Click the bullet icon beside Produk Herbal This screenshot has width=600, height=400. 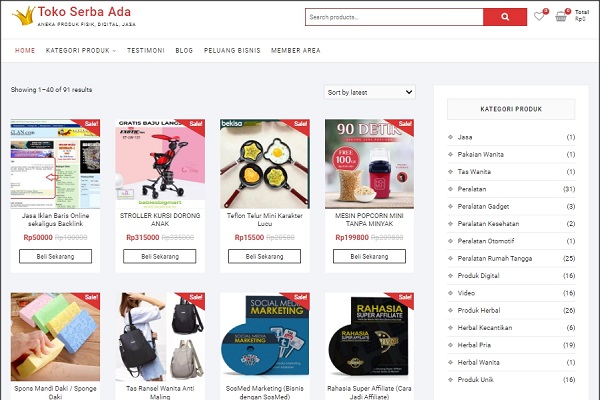click(x=450, y=310)
